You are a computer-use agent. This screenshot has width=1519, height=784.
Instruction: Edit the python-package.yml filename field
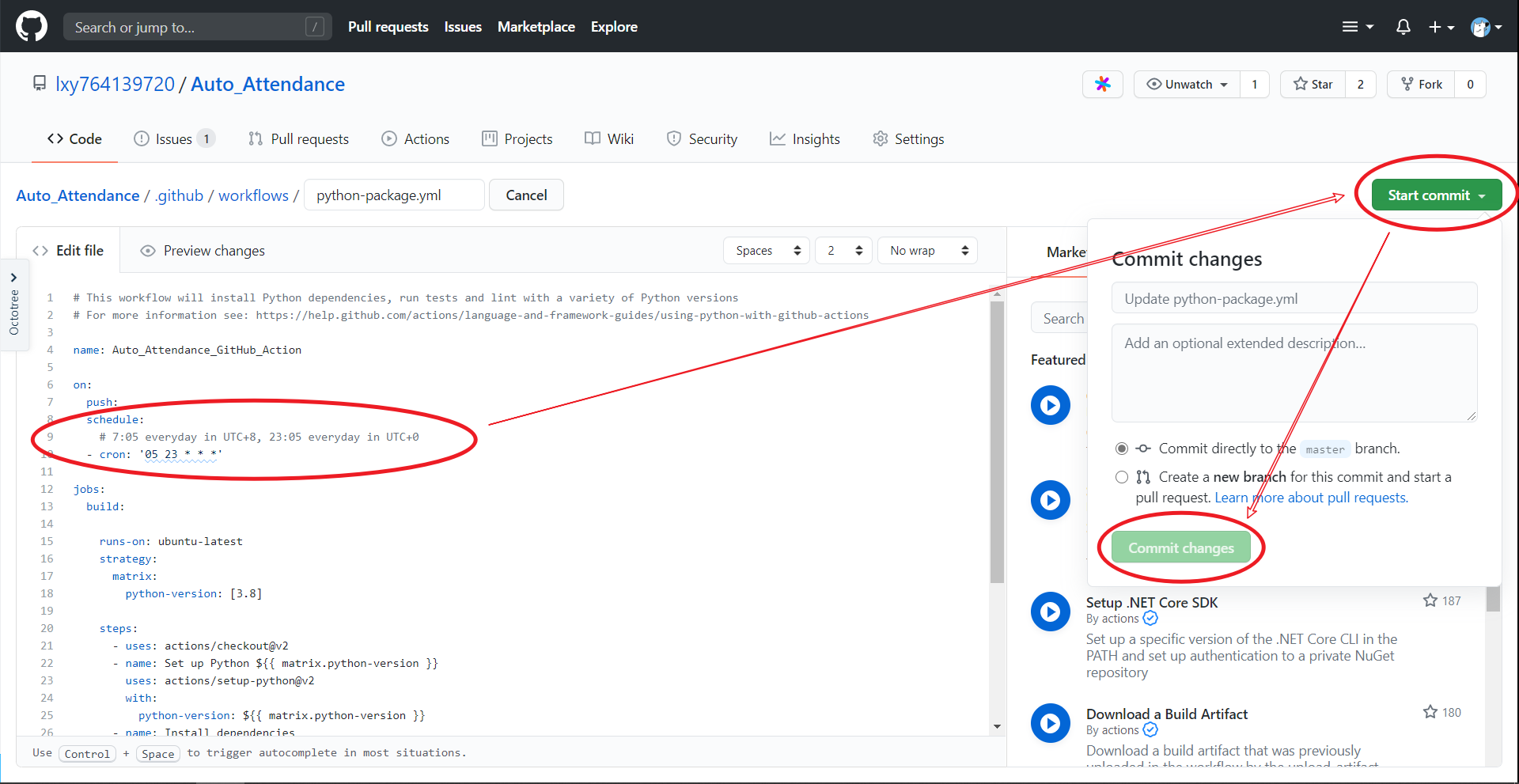394,195
